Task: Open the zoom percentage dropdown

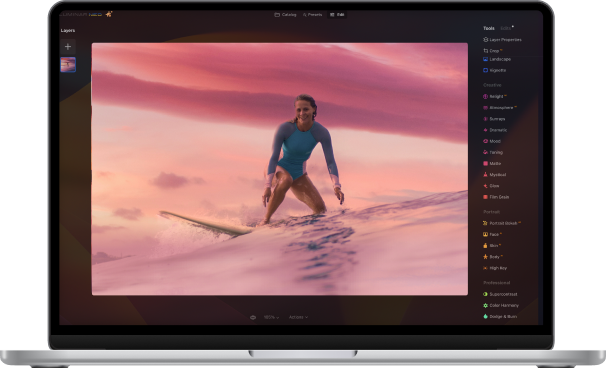Action: [271, 317]
